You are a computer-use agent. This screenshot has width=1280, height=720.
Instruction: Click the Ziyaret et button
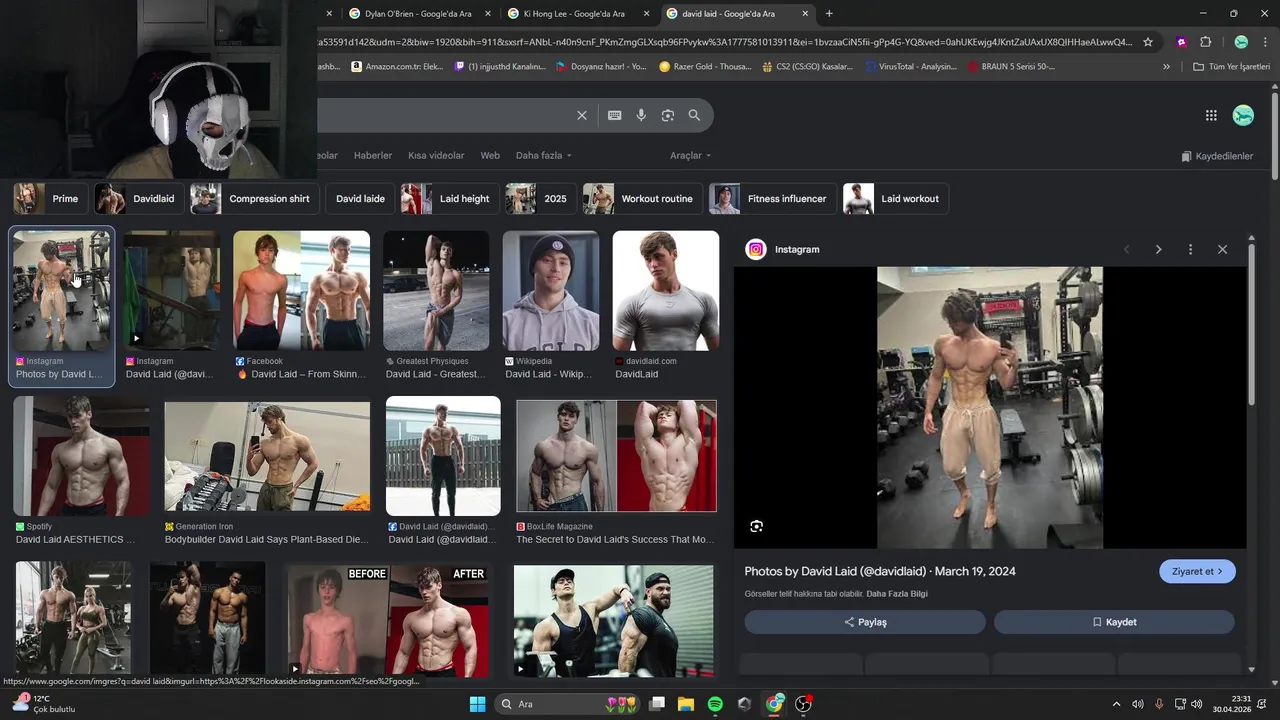coord(1197,571)
